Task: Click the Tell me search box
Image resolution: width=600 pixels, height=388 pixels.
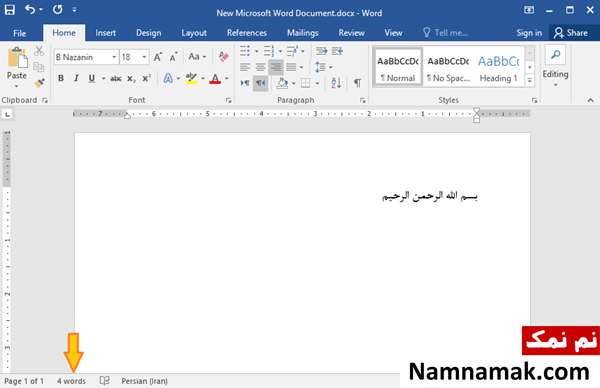Action: click(x=445, y=33)
